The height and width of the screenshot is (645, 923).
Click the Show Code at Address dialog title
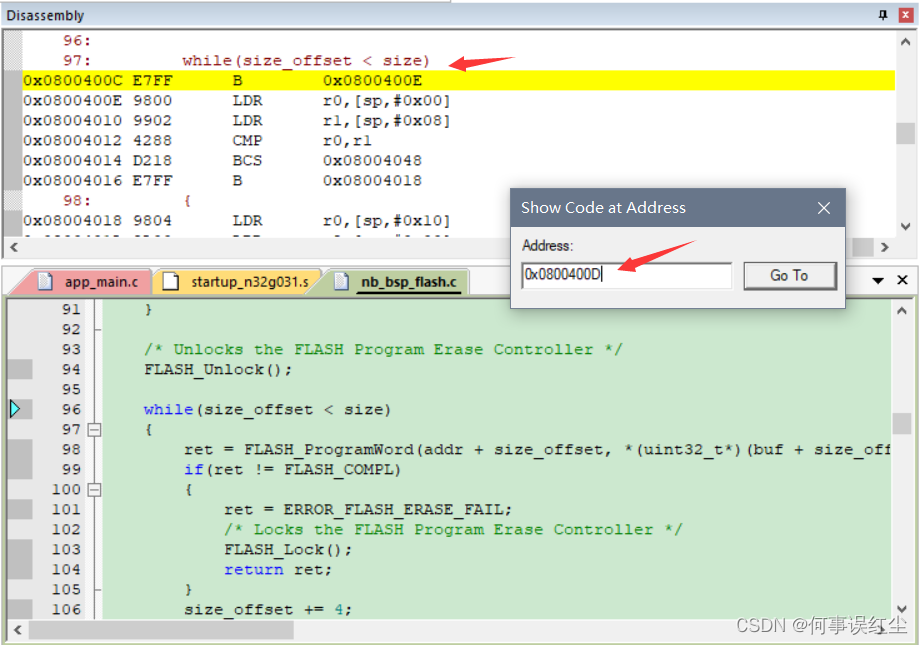603,208
